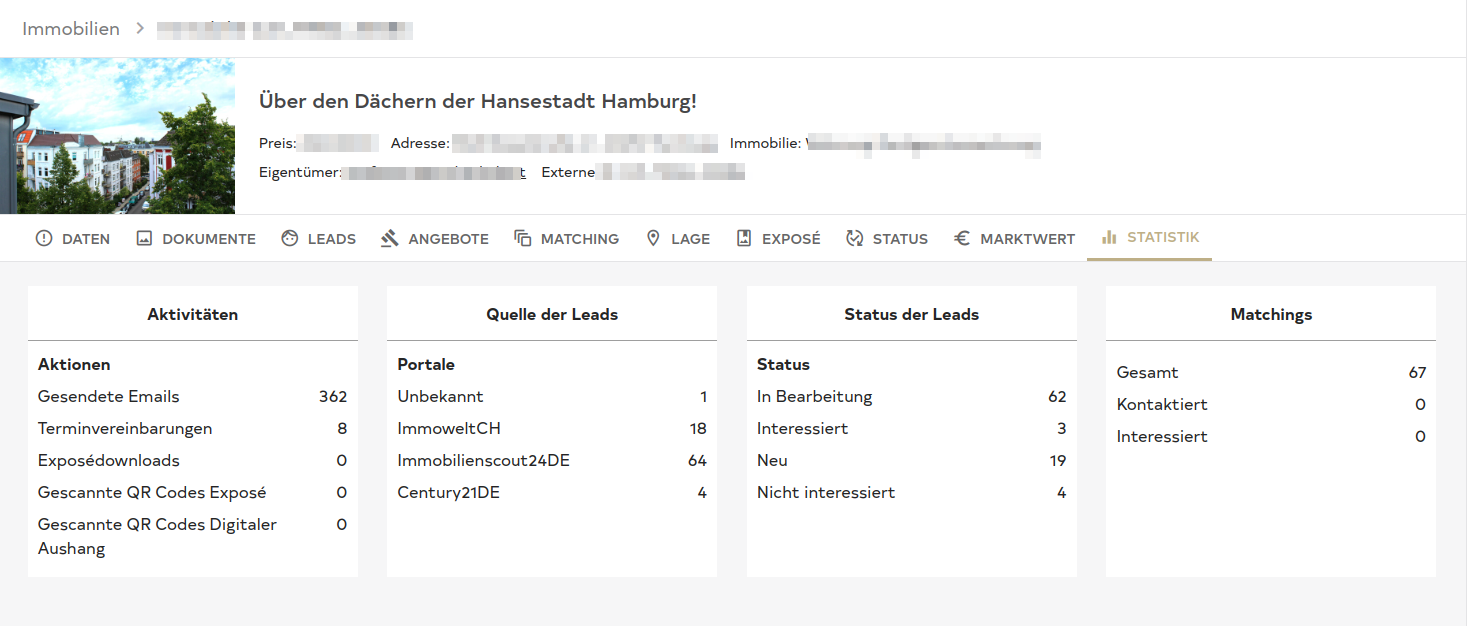Click the Status handshake icon
The width and height of the screenshot is (1467, 626).
click(854, 239)
